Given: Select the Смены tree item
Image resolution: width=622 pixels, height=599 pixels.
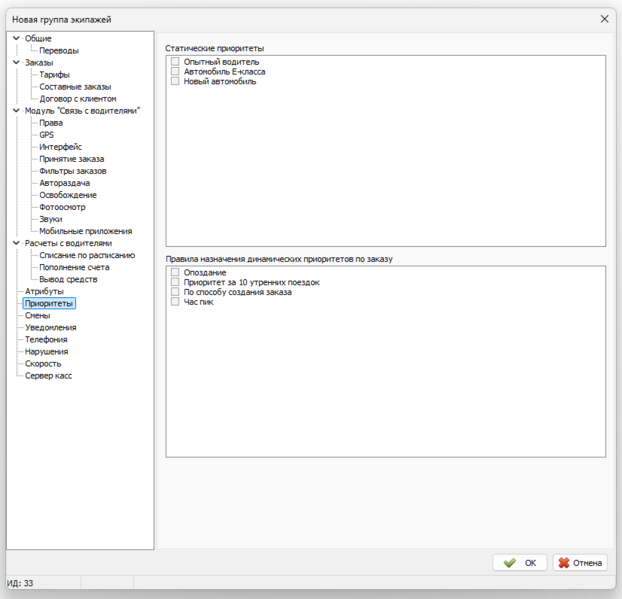Looking at the screenshot, I should 38,315.
